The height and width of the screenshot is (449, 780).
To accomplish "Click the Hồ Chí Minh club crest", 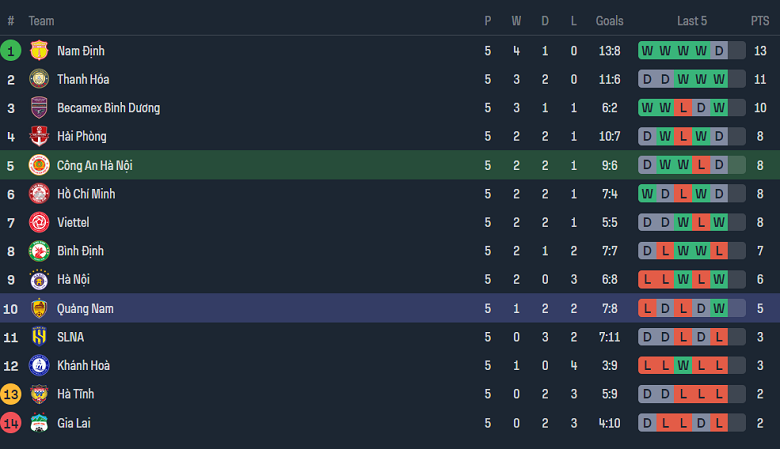I will [39, 194].
